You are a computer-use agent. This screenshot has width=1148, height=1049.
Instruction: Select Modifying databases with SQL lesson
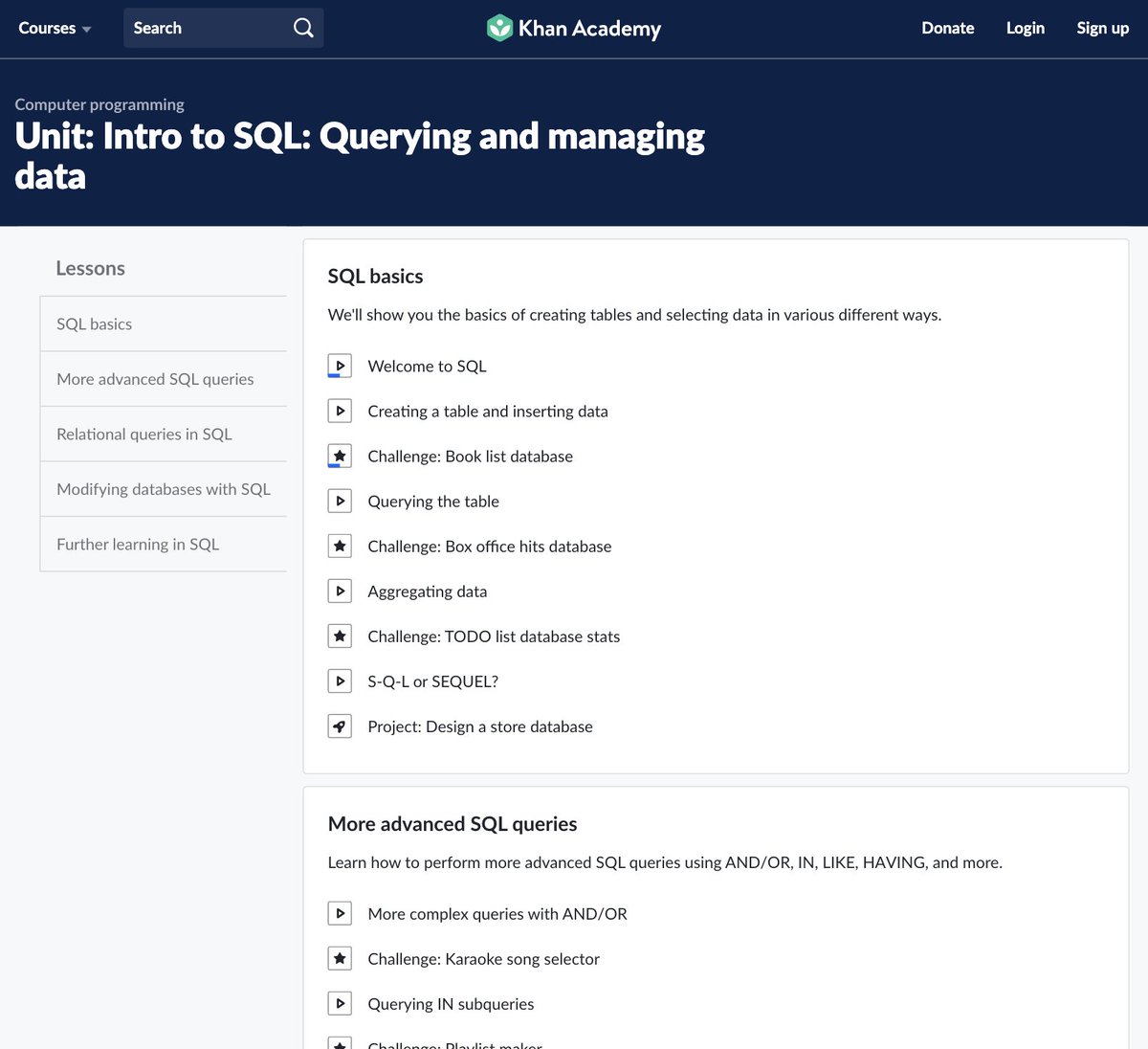click(x=164, y=489)
